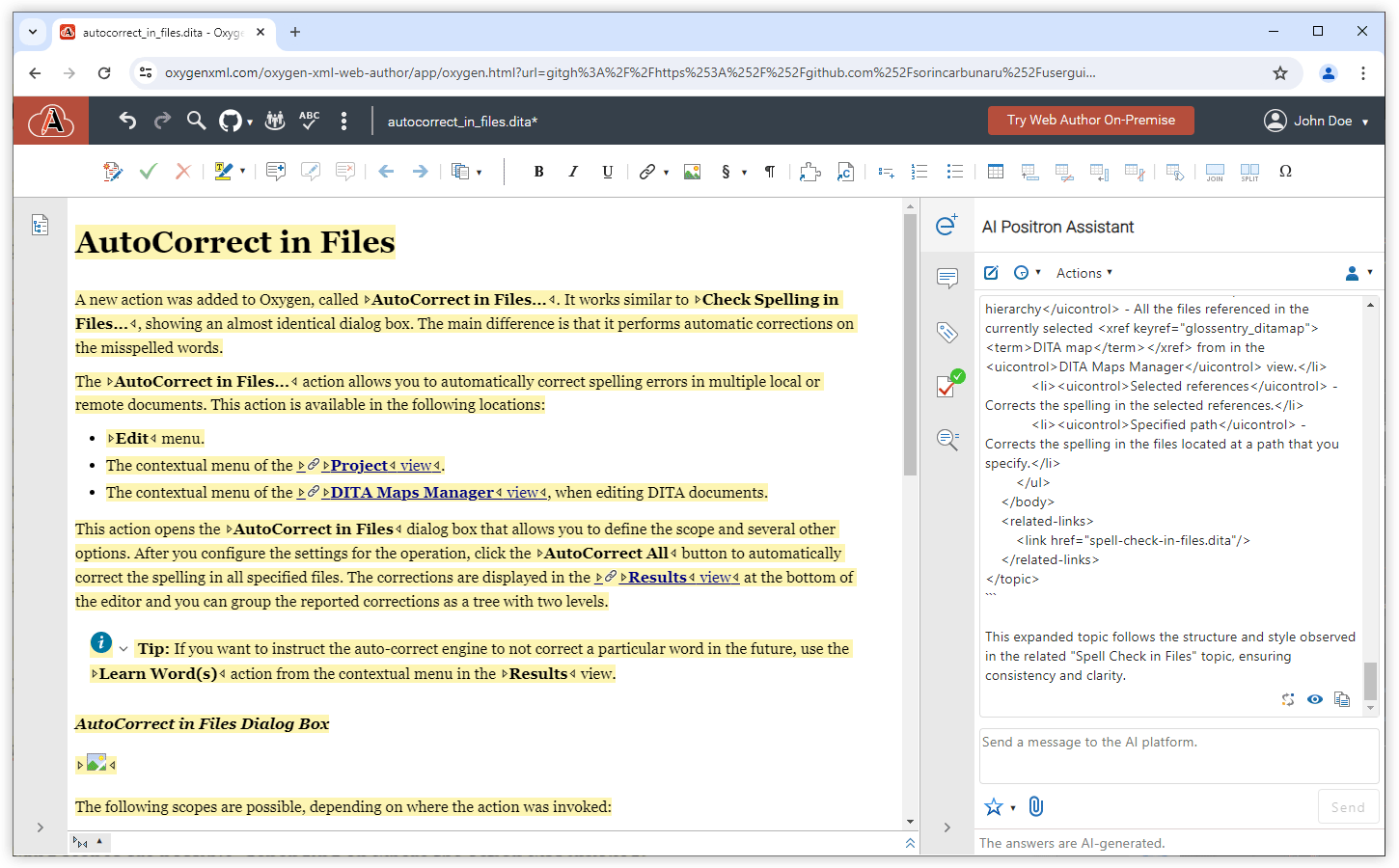The height and width of the screenshot is (868, 1399).
Task: Toggle the ABC spell check option
Action: pos(310,121)
